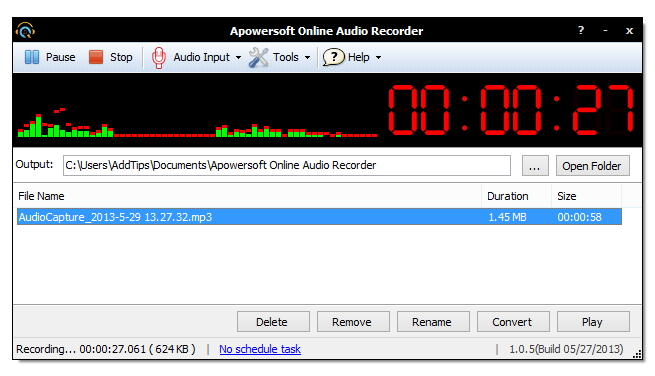Grab the resize grip in status bar corner

pyautogui.click(x=637, y=355)
